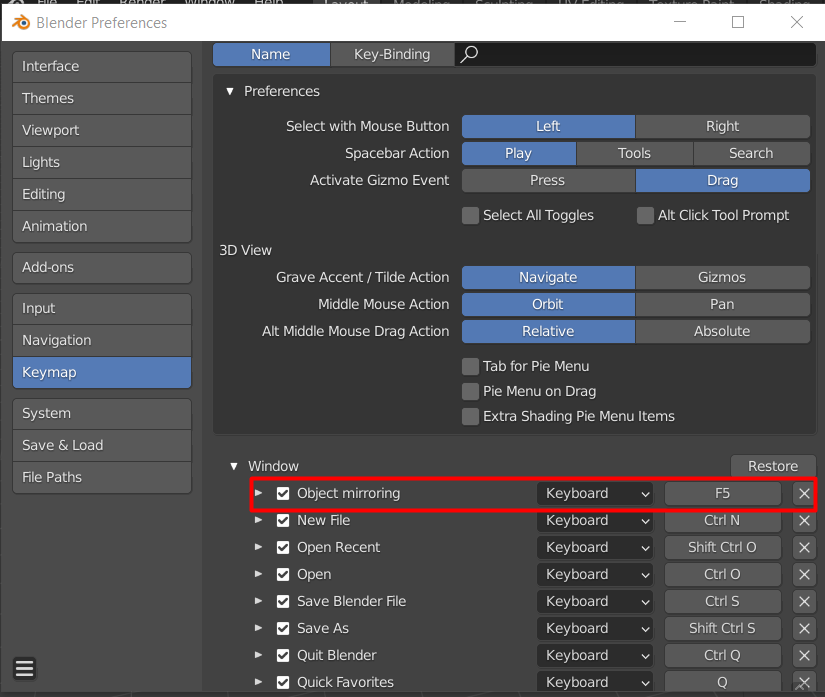Go to the Editing tab
Image resolution: width=825 pixels, height=697 pixels.
pos(102,195)
